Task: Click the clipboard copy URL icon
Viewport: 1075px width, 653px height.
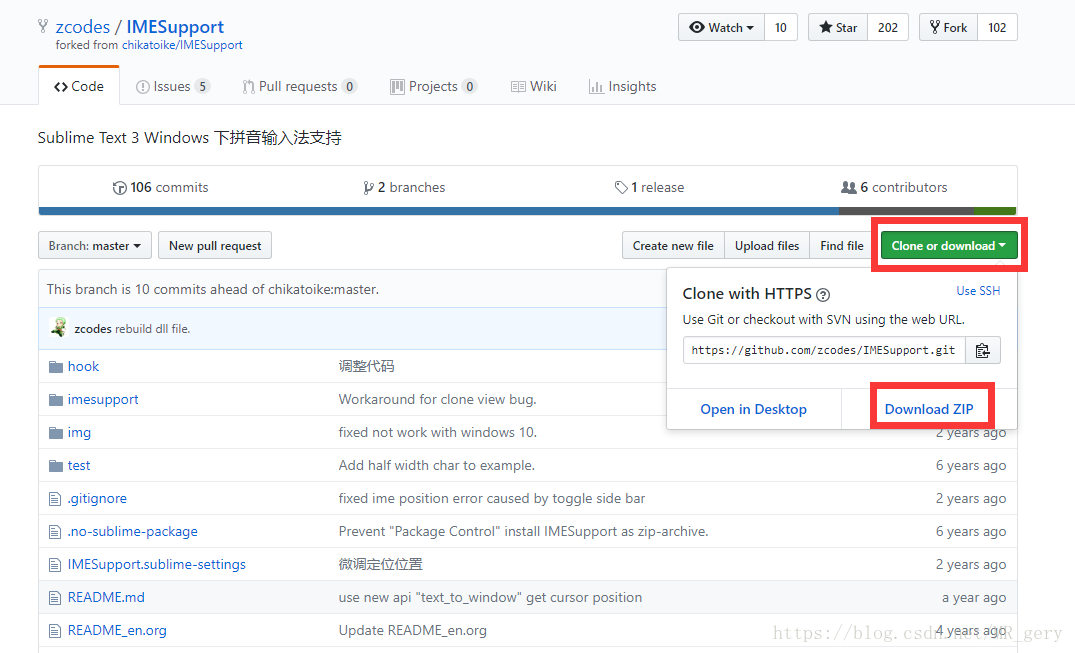Action: point(982,351)
